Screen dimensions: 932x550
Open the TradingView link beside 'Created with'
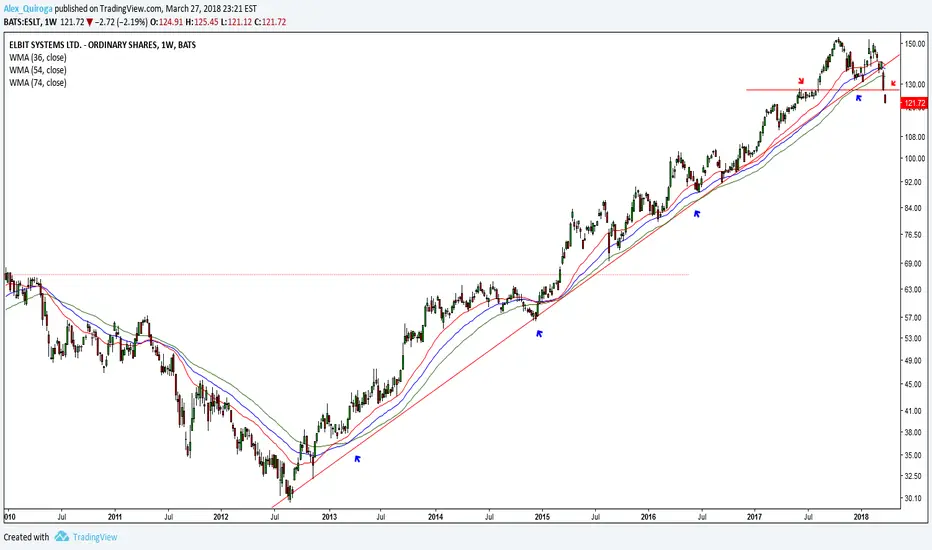coord(95,537)
